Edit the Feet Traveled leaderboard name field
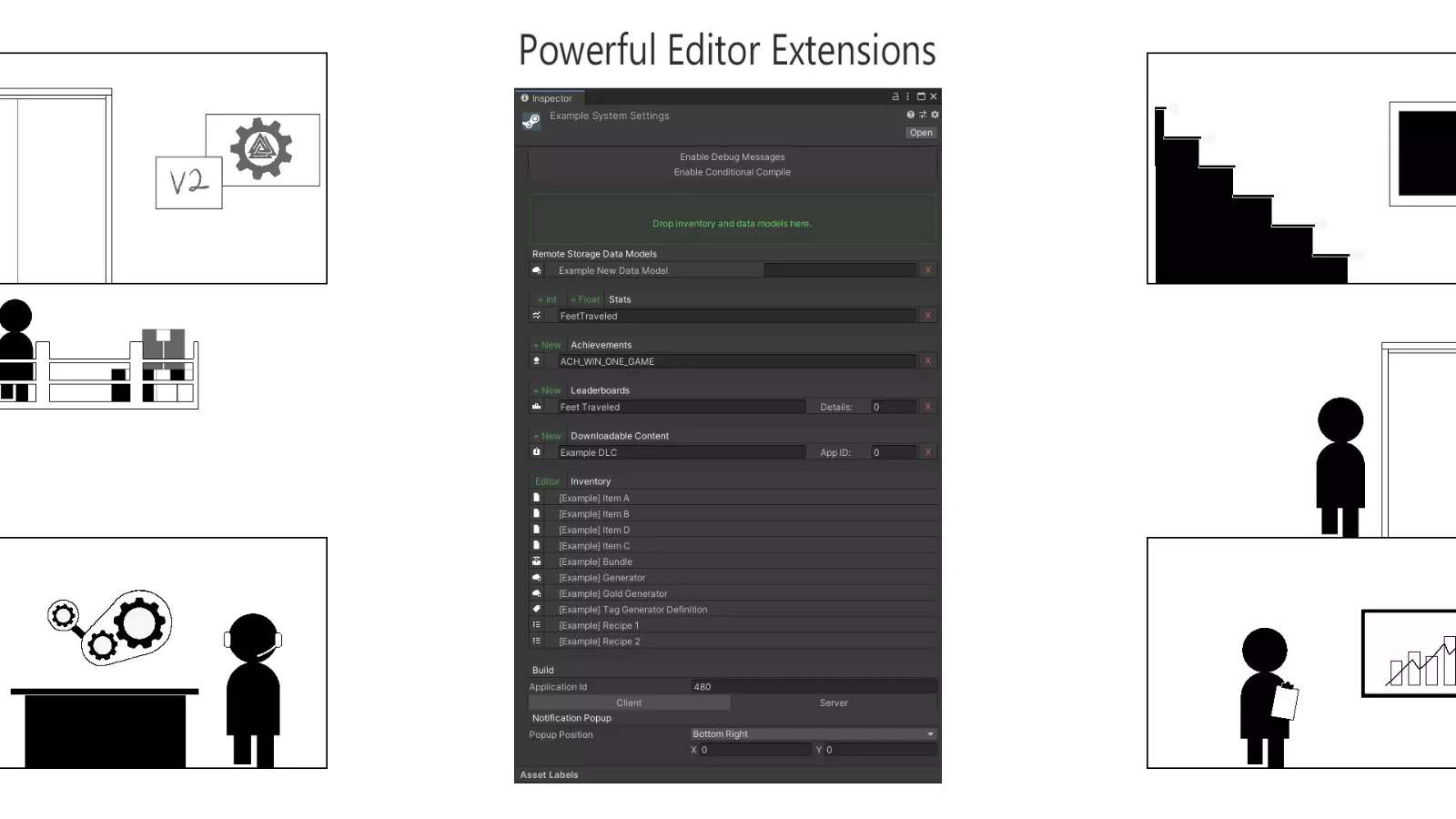Image resolution: width=1456 pixels, height=819 pixels. 681,407
